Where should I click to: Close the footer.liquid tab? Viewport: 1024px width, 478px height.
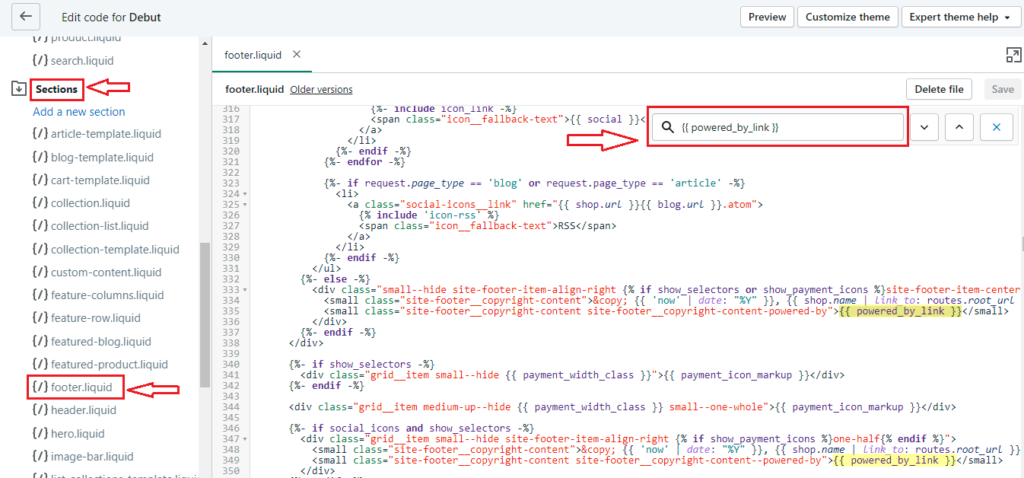click(x=296, y=54)
